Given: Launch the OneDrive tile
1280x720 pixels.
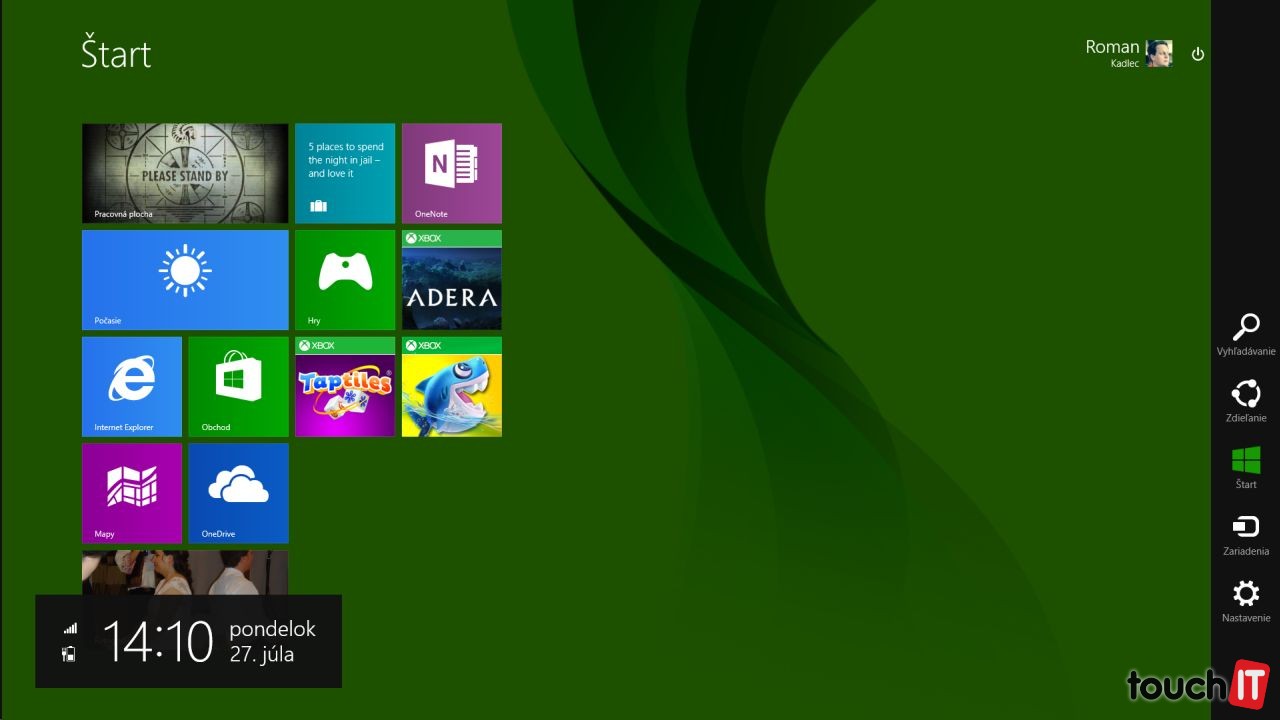Looking at the screenshot, I should coord(238,492).
